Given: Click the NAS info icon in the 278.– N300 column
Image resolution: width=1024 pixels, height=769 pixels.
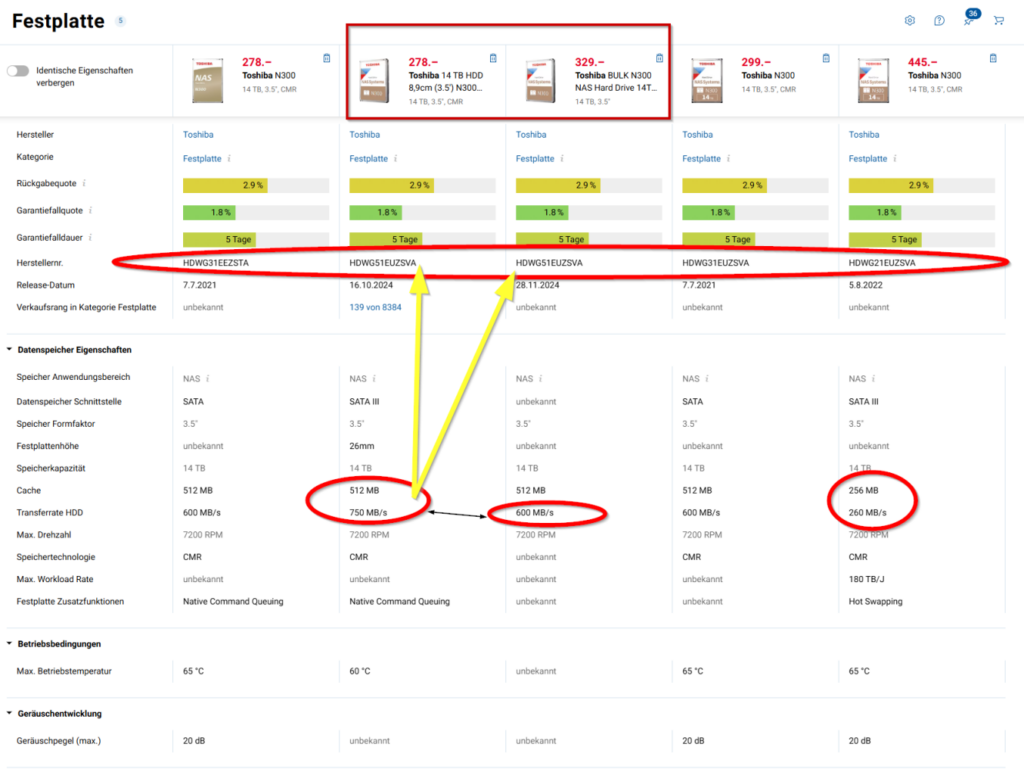Looking at the screenshot, I should [208, 379].
